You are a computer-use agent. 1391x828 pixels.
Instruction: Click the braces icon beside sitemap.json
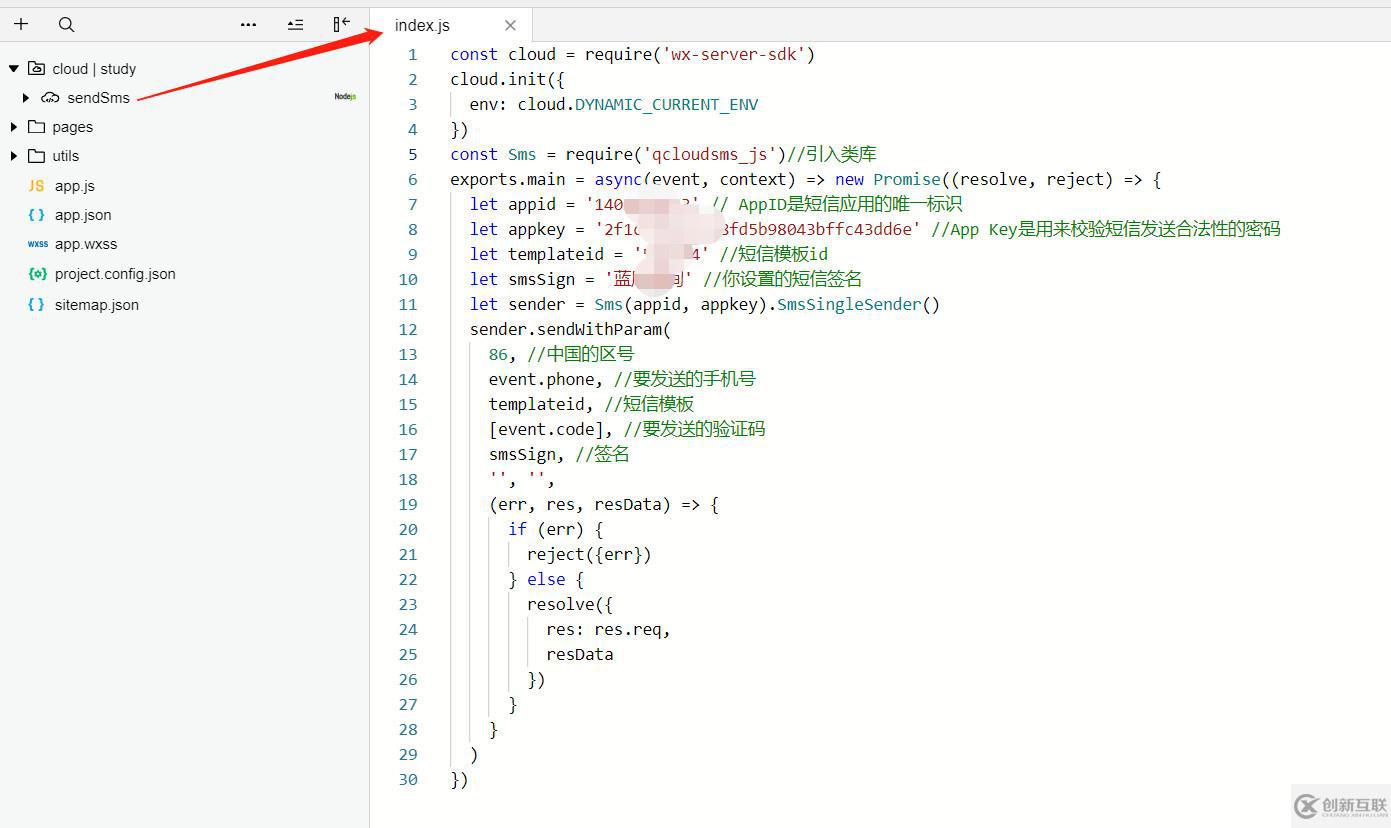coord(36,304)
